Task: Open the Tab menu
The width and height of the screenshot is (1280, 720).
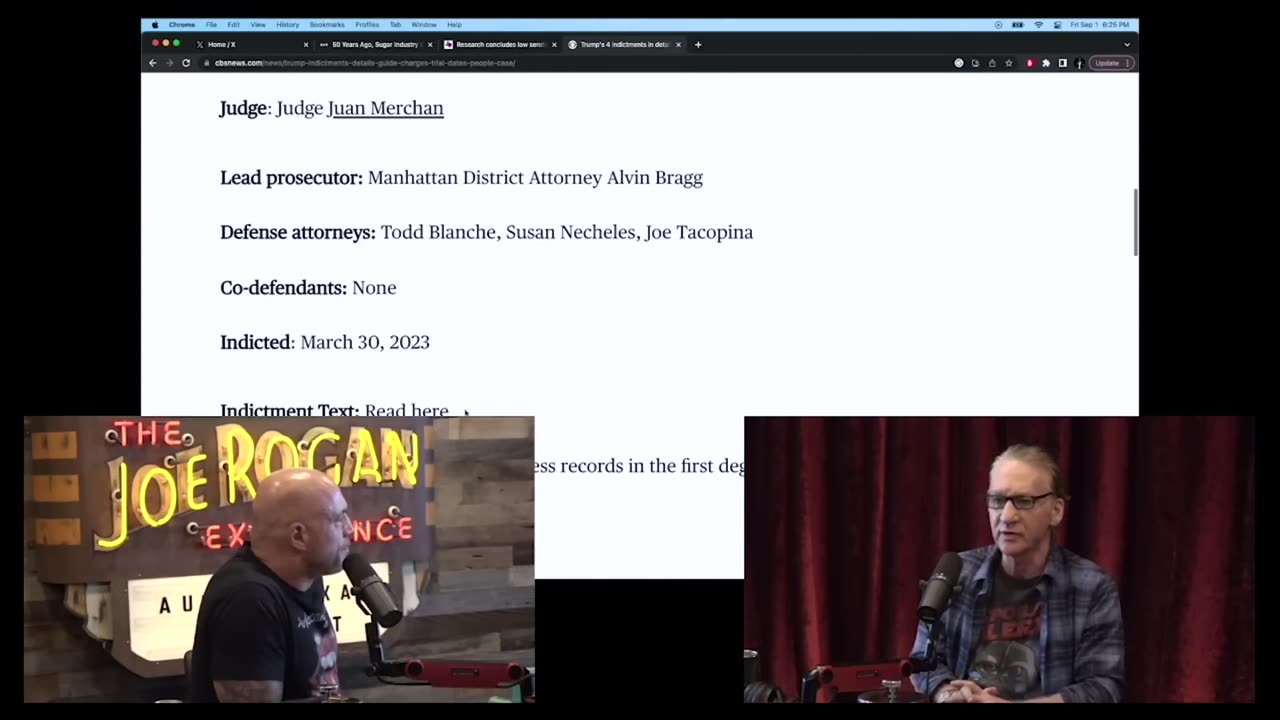Action: click(x=395, y=24)
